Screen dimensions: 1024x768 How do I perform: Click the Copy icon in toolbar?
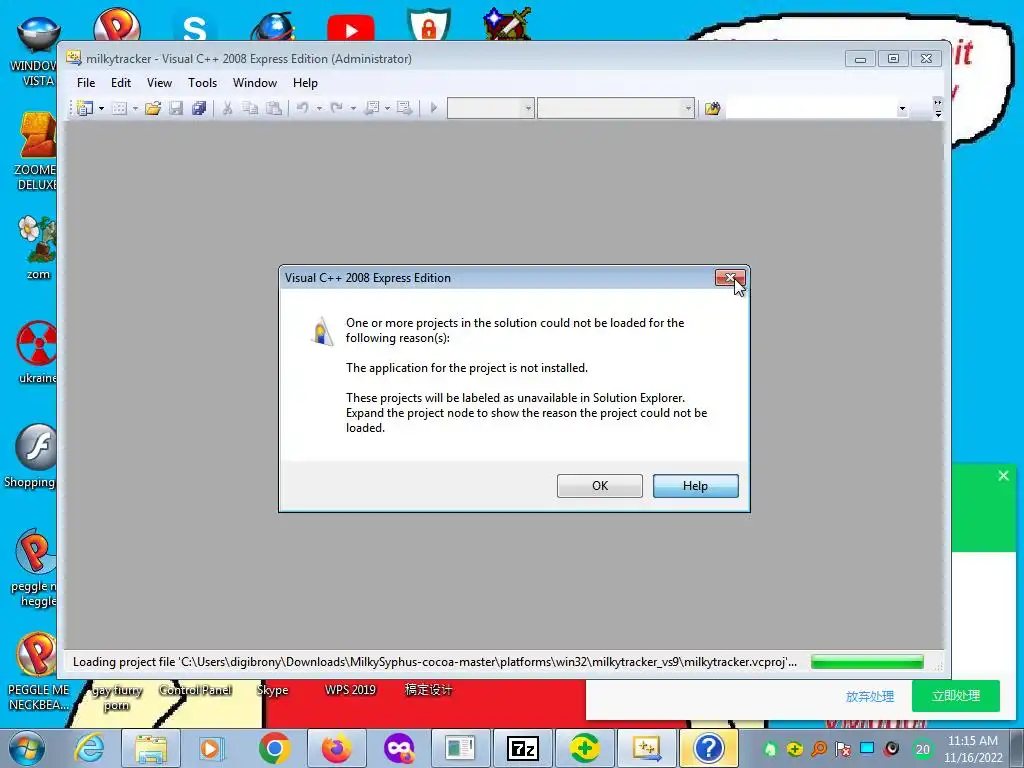coord(250,108)
